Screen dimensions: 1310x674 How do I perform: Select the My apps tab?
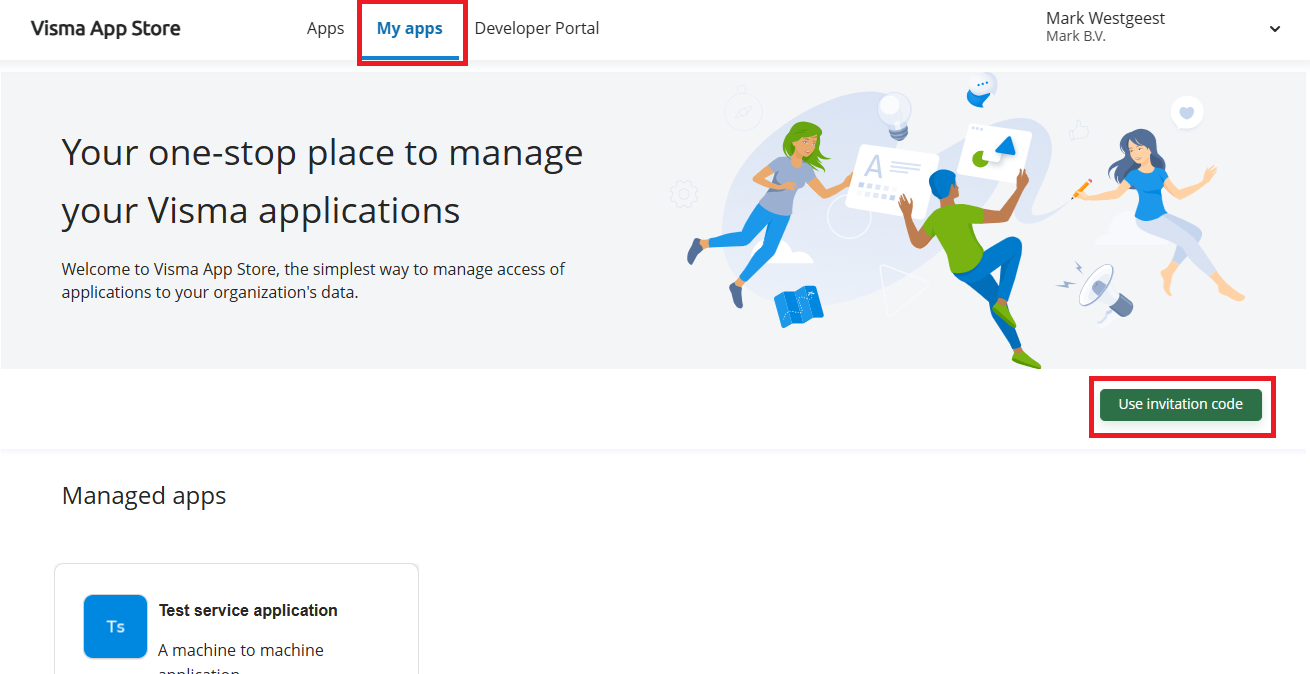(x=410, y=29)
